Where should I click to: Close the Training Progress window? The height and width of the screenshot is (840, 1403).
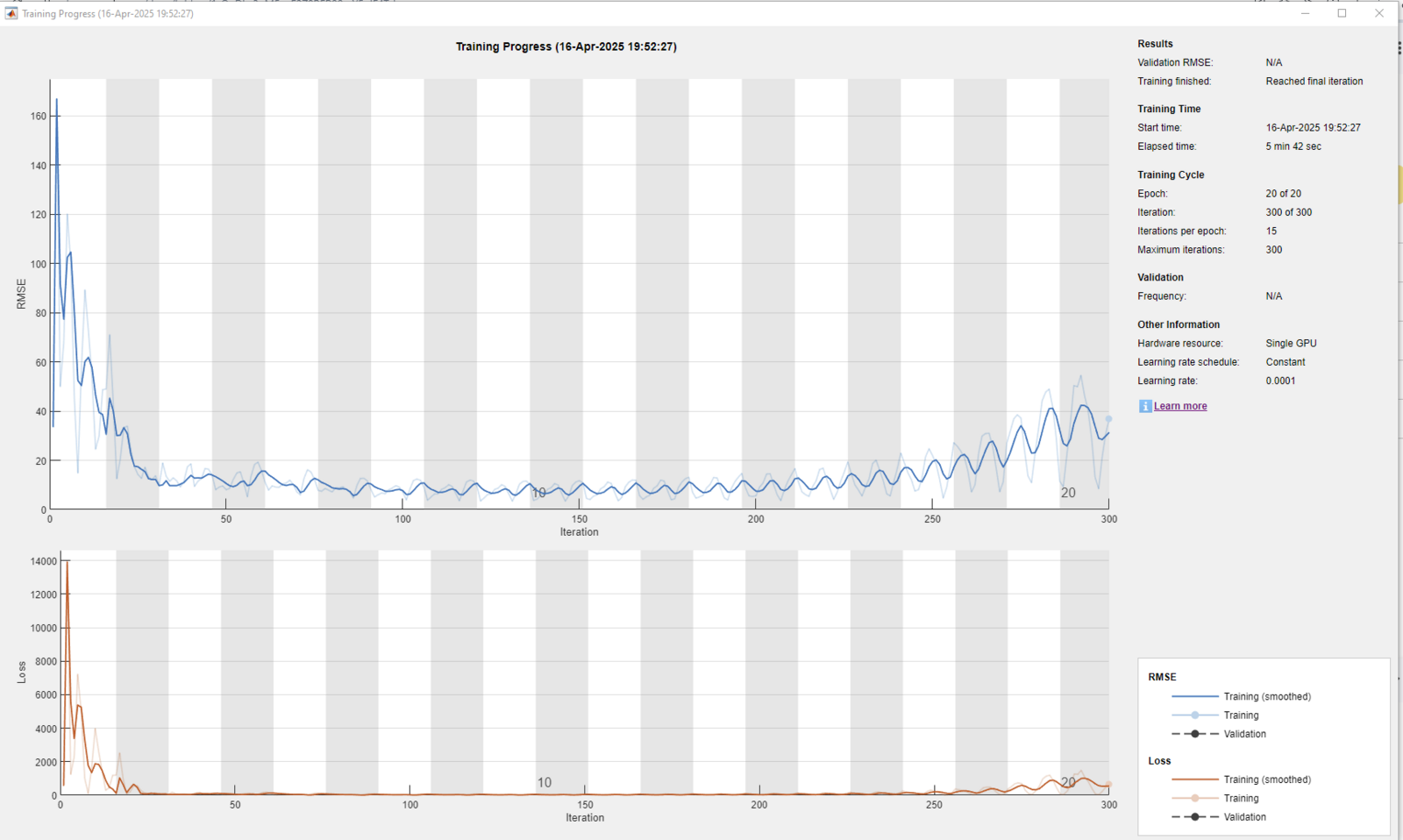point(1379,13)
